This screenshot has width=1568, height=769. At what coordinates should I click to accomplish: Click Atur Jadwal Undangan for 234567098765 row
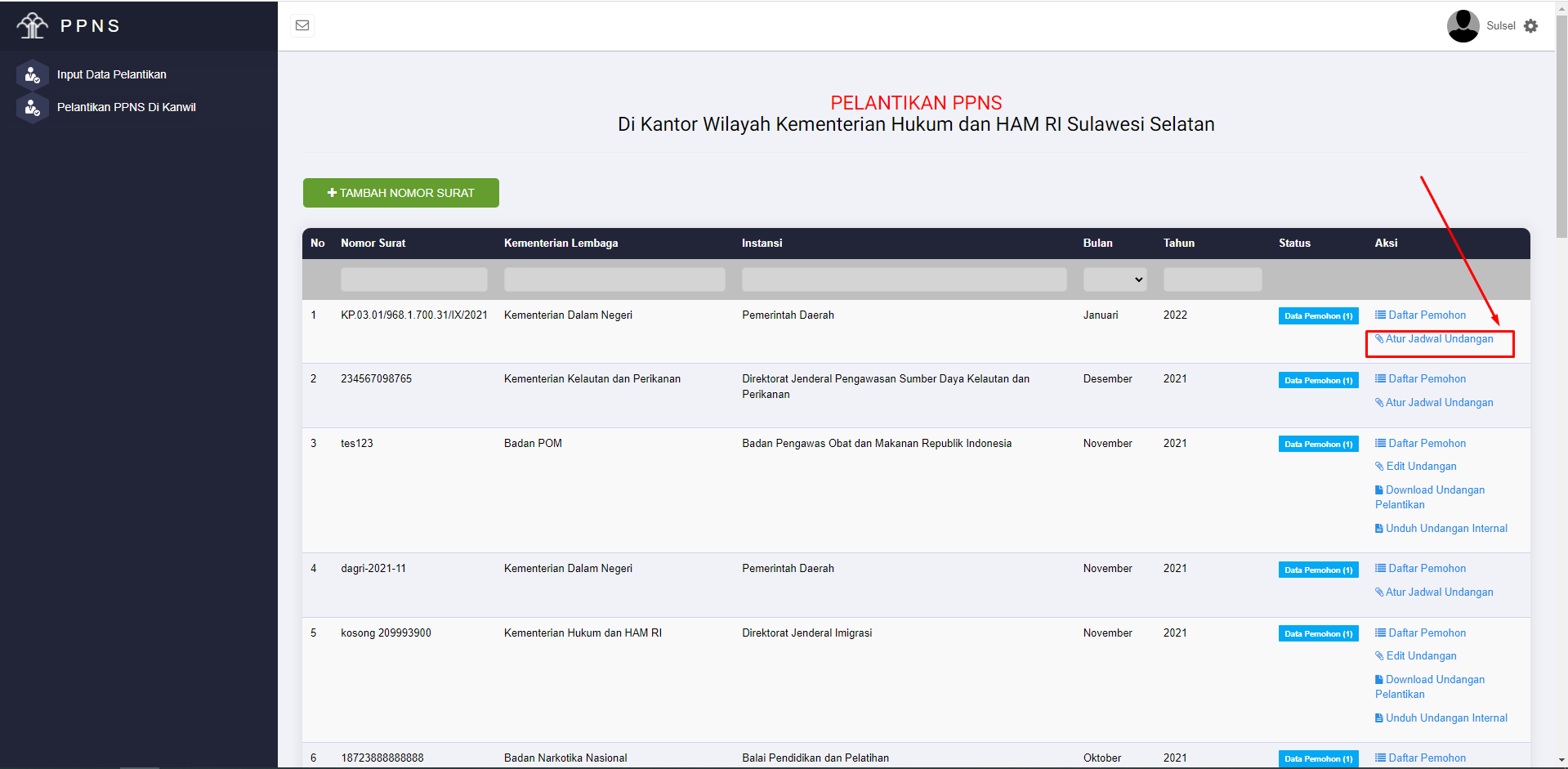coord(1434,402)
